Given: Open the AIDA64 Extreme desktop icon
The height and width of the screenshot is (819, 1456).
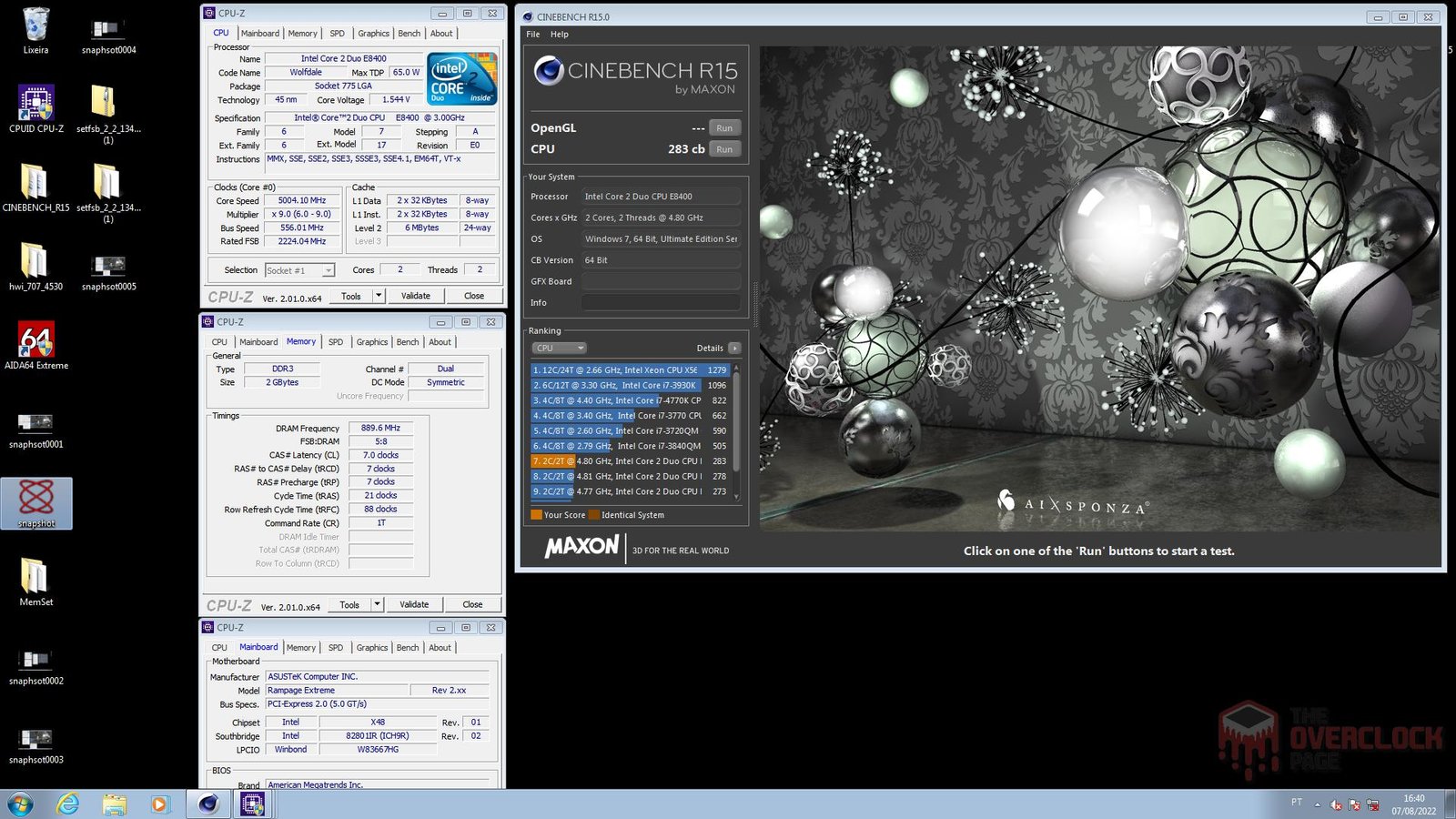Looking at the screenshot, I should point(35,340).
